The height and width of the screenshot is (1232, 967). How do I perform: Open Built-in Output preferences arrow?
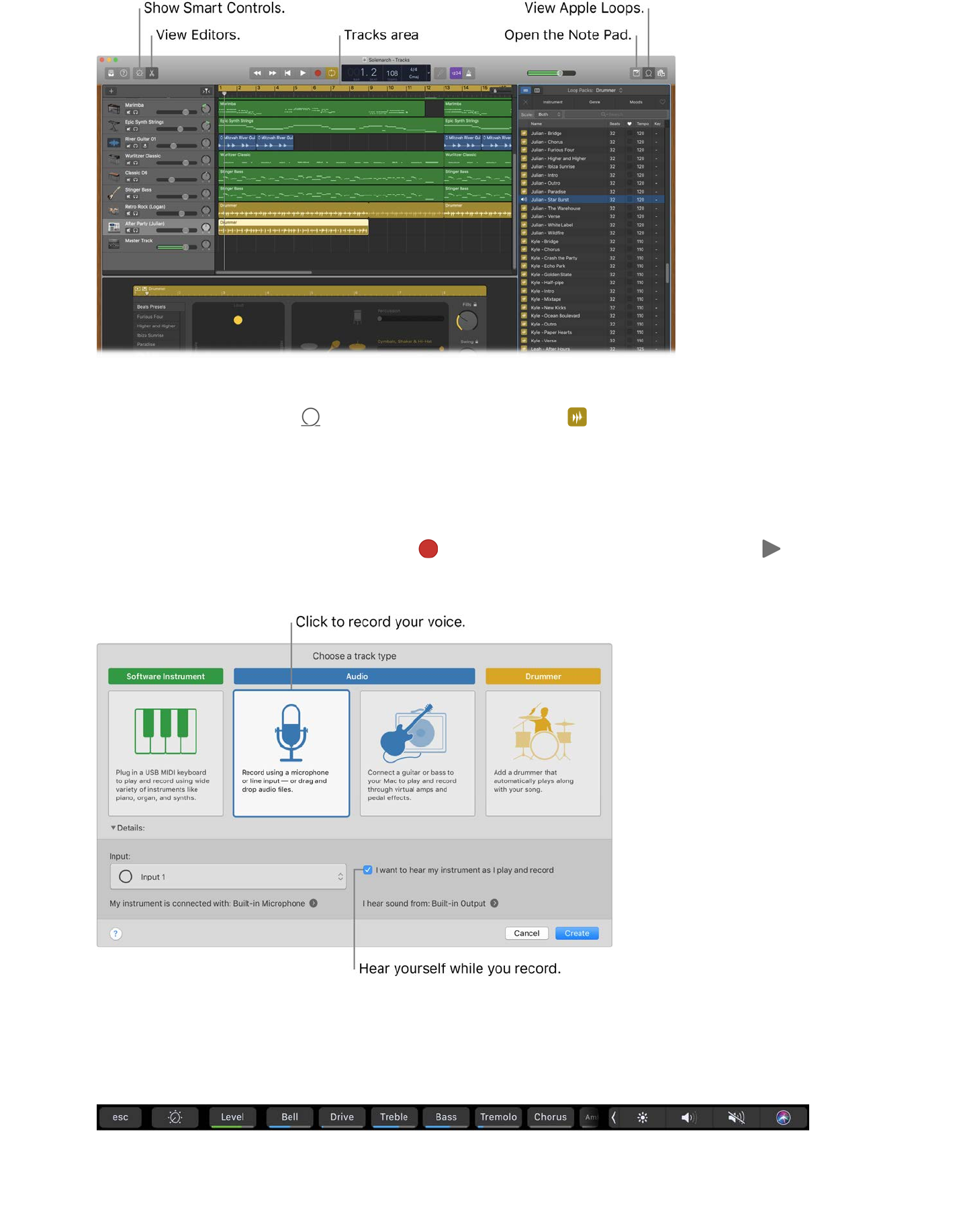click(494, 904)
